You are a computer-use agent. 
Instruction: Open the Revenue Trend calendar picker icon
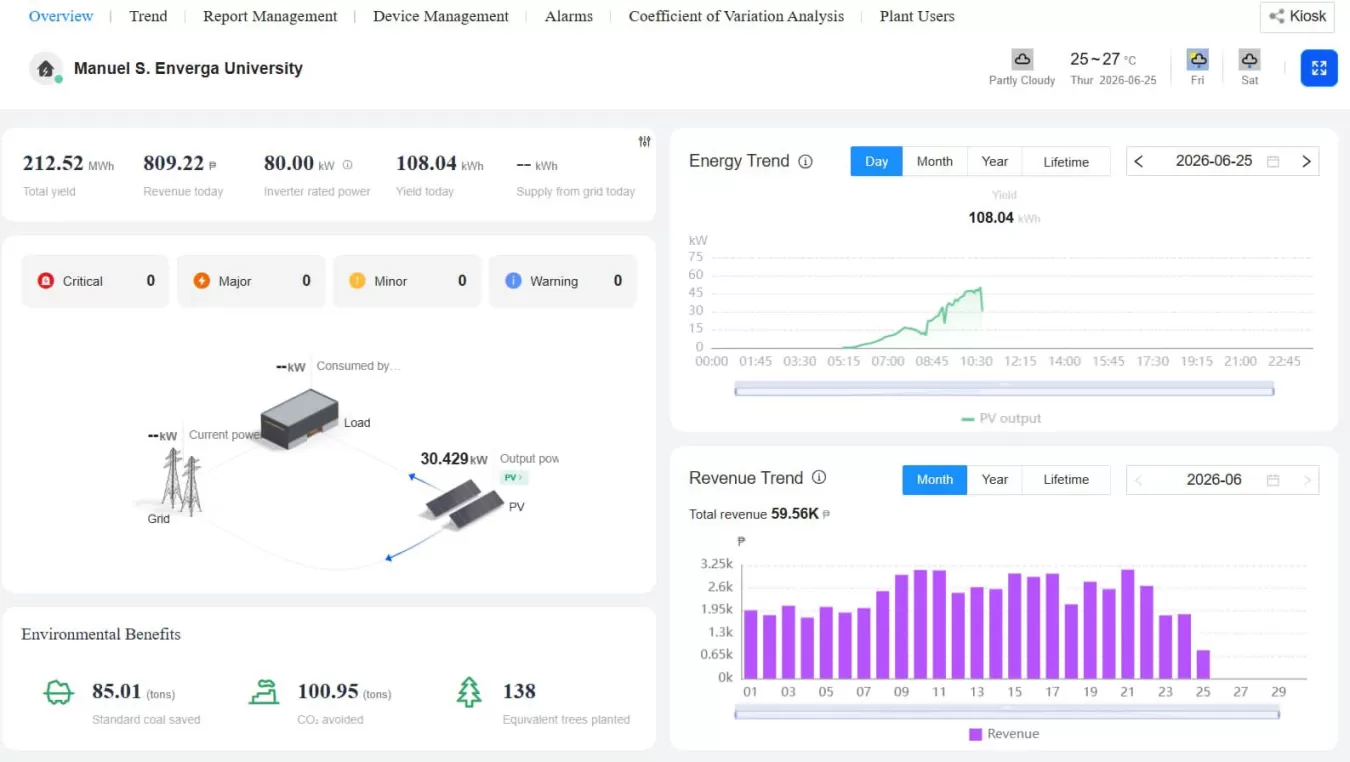click(x=1273, y=480)
